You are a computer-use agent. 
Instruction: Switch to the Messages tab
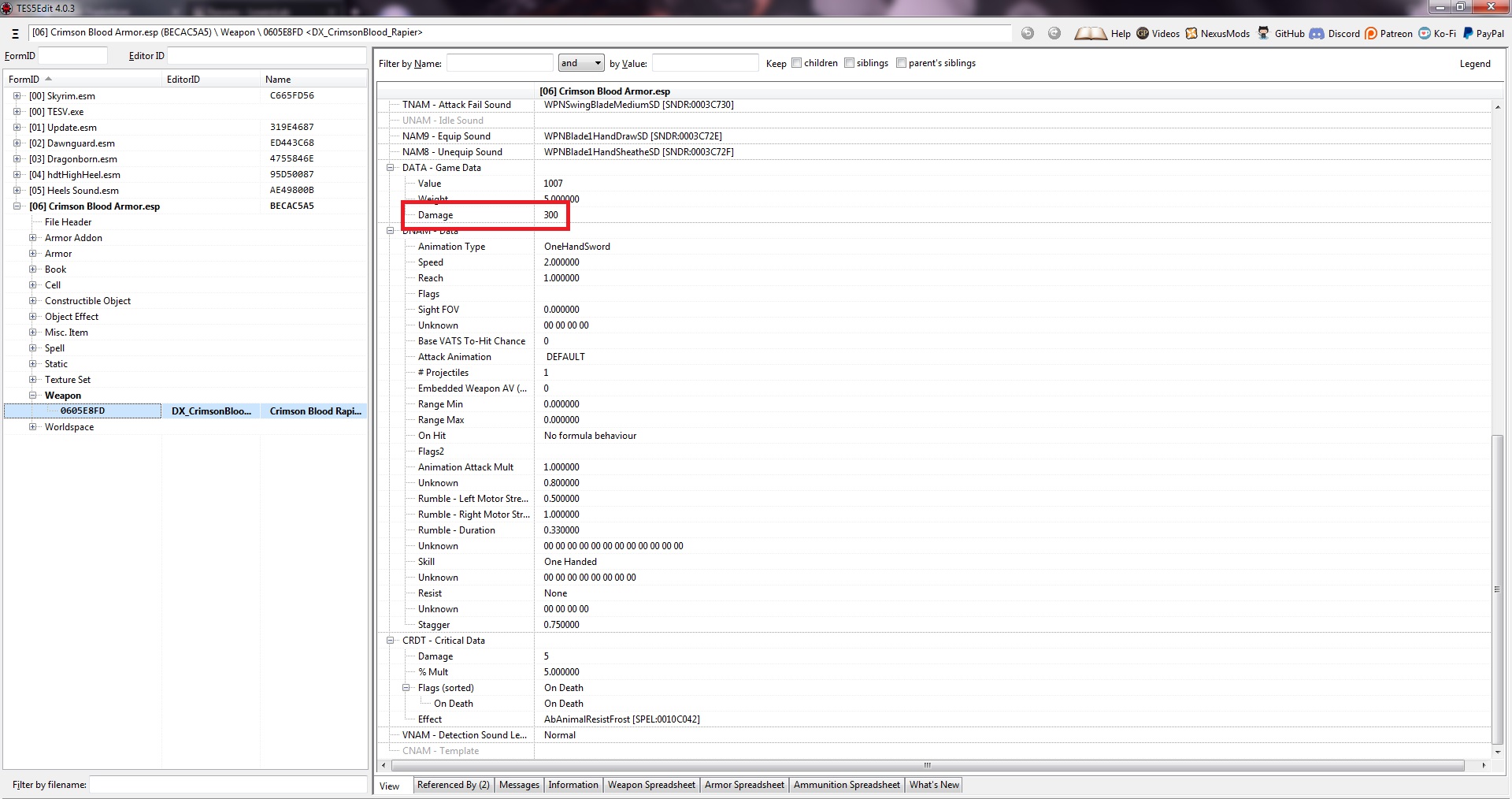[519, 785]
